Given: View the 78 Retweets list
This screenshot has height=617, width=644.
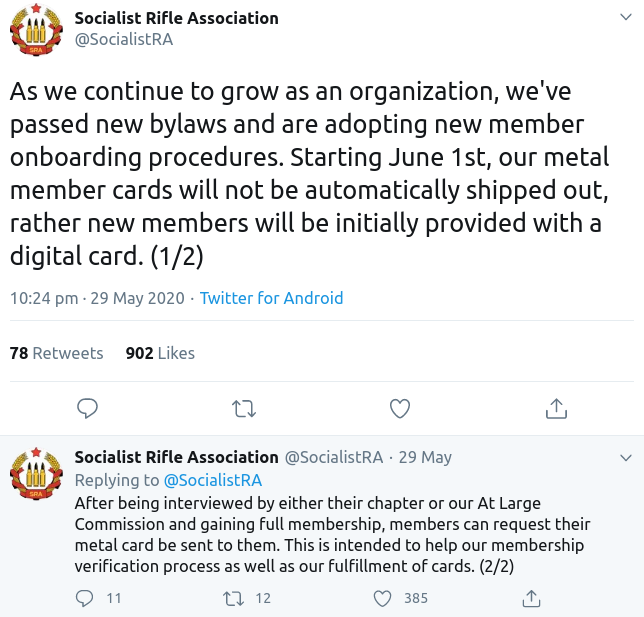Looking at the screenshot, I should pos(56,353).
